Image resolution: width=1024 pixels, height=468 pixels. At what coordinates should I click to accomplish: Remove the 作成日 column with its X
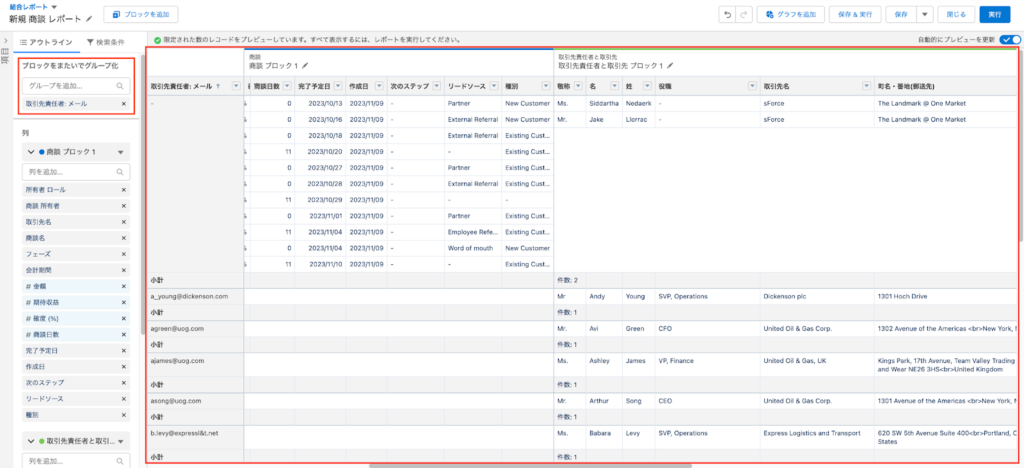123,366
